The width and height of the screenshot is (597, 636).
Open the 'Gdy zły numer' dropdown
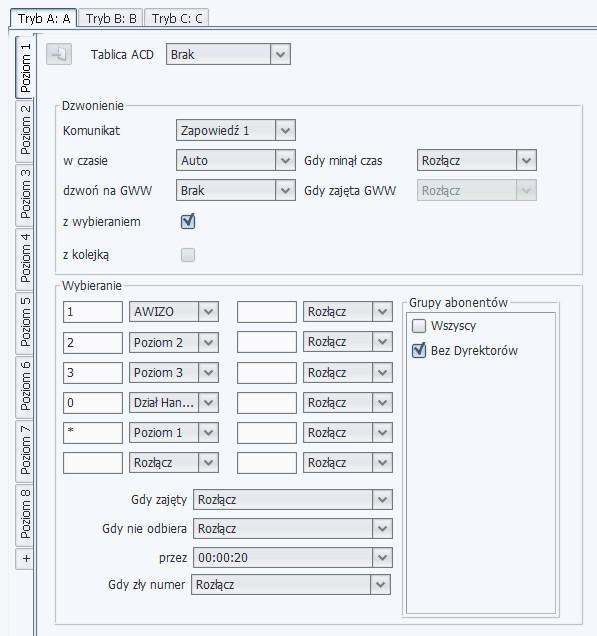tap(291, 584)
